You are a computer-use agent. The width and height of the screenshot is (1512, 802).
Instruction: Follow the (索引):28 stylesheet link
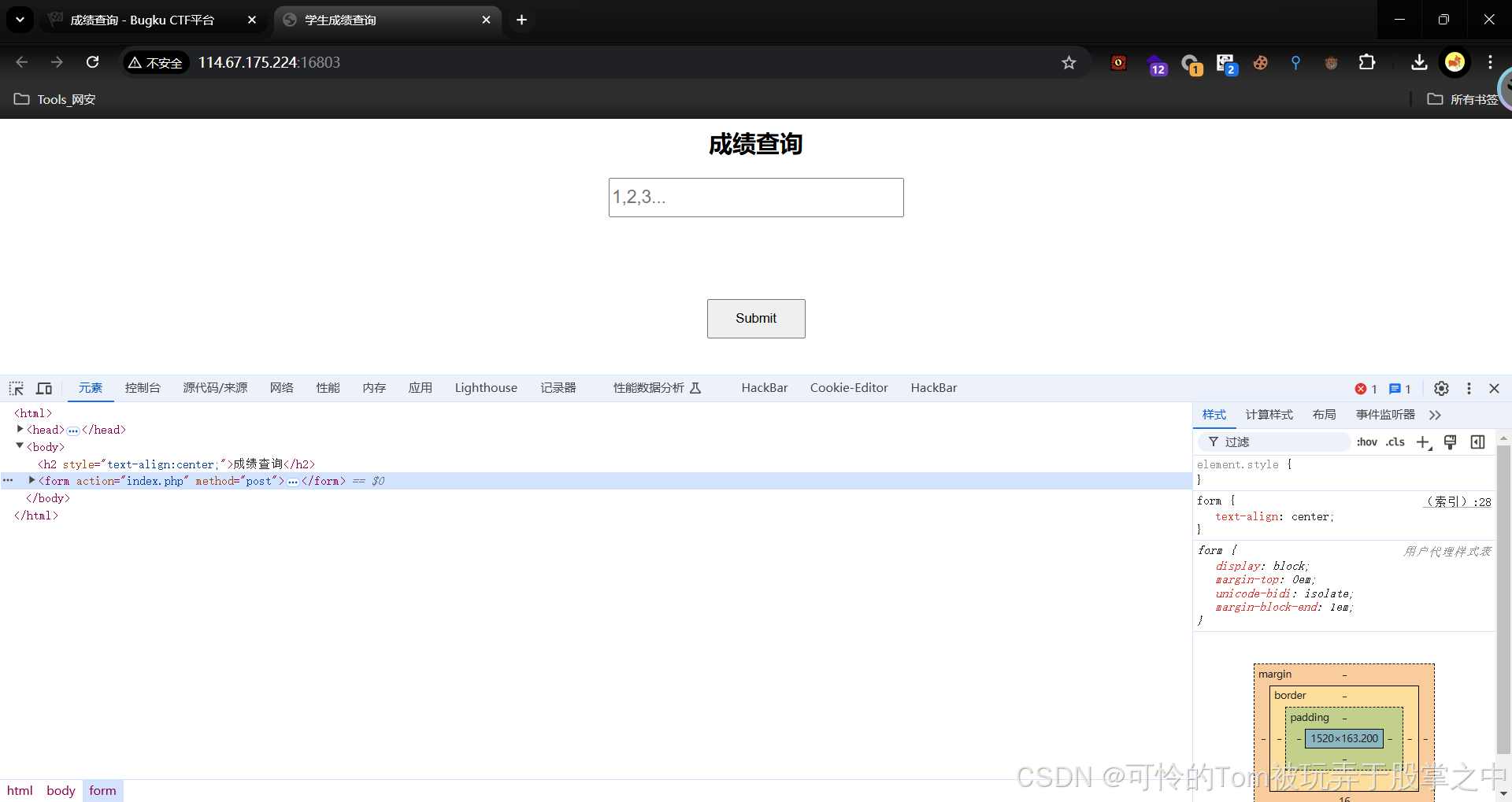(x=1456, y=501)
